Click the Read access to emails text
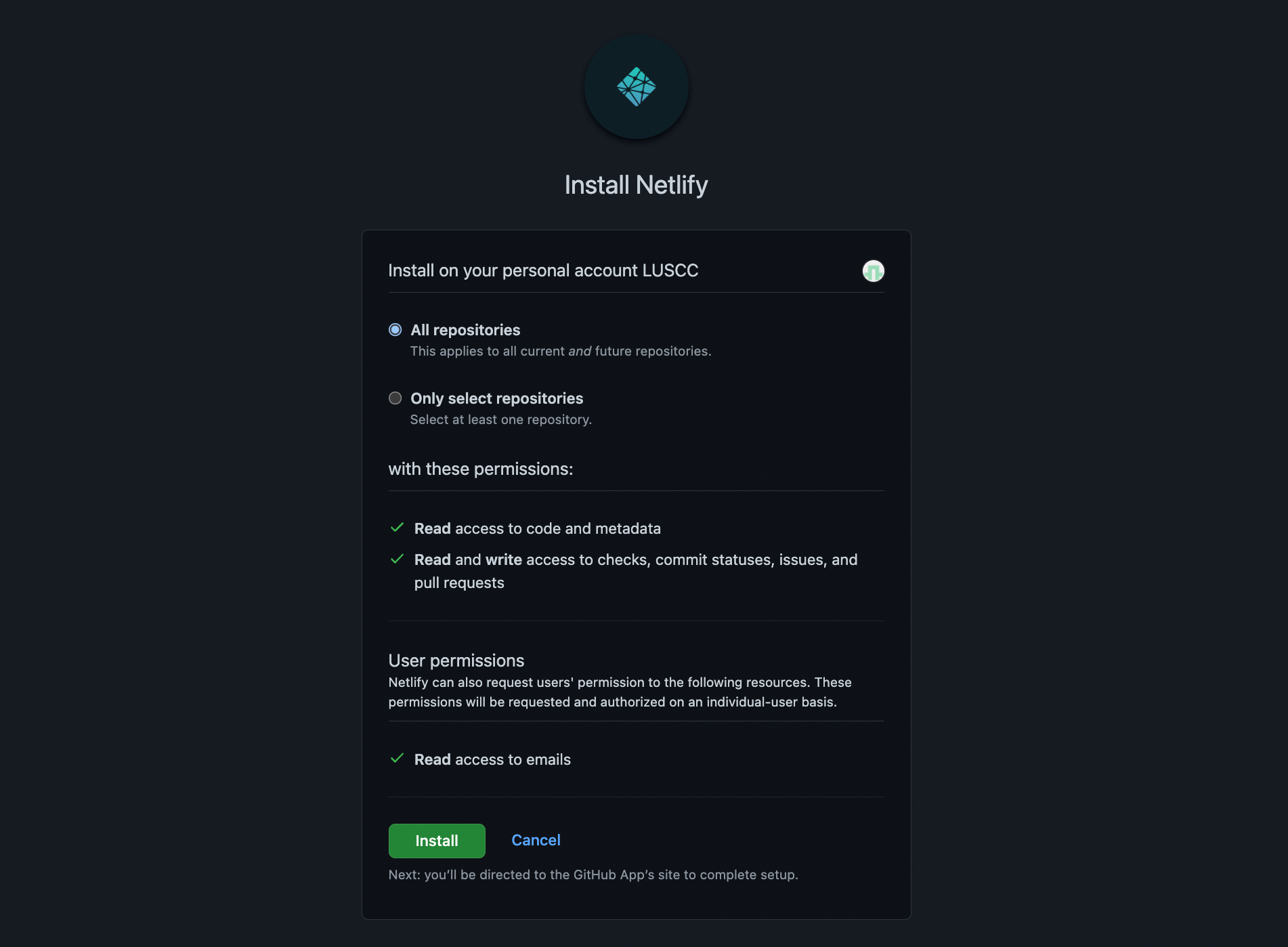The image size is (1288, 947). pos(492,759)
